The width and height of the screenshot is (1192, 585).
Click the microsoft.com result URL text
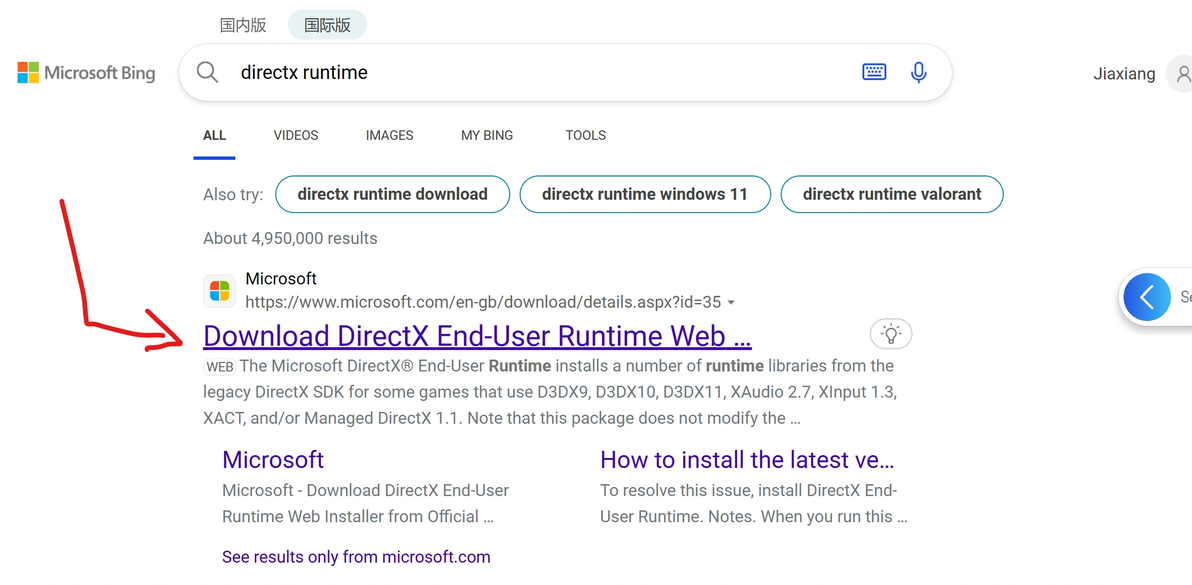pyautogui.click(x=483, y=302)
